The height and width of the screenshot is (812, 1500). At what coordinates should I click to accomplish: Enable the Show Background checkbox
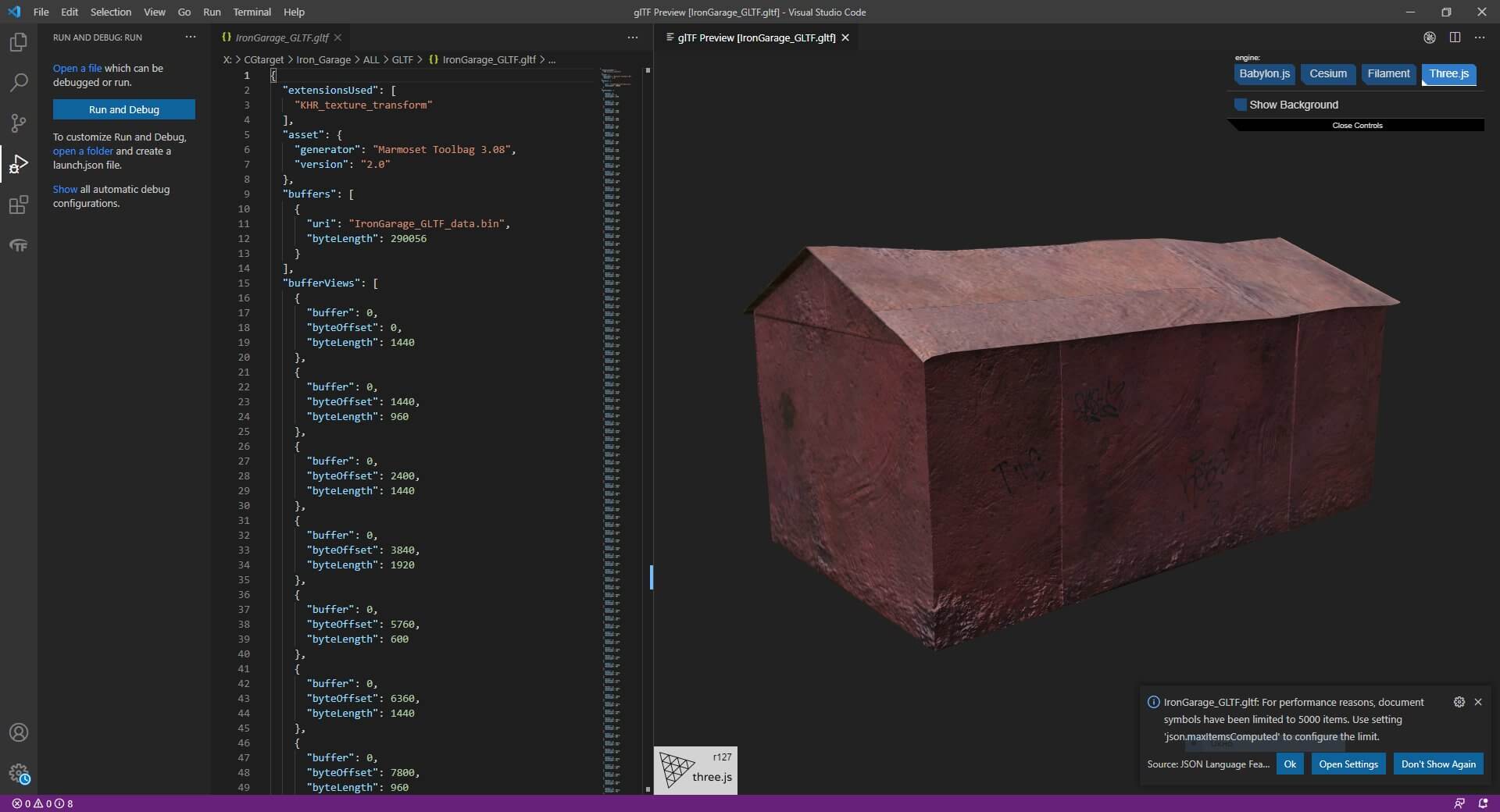[1240, 105]
